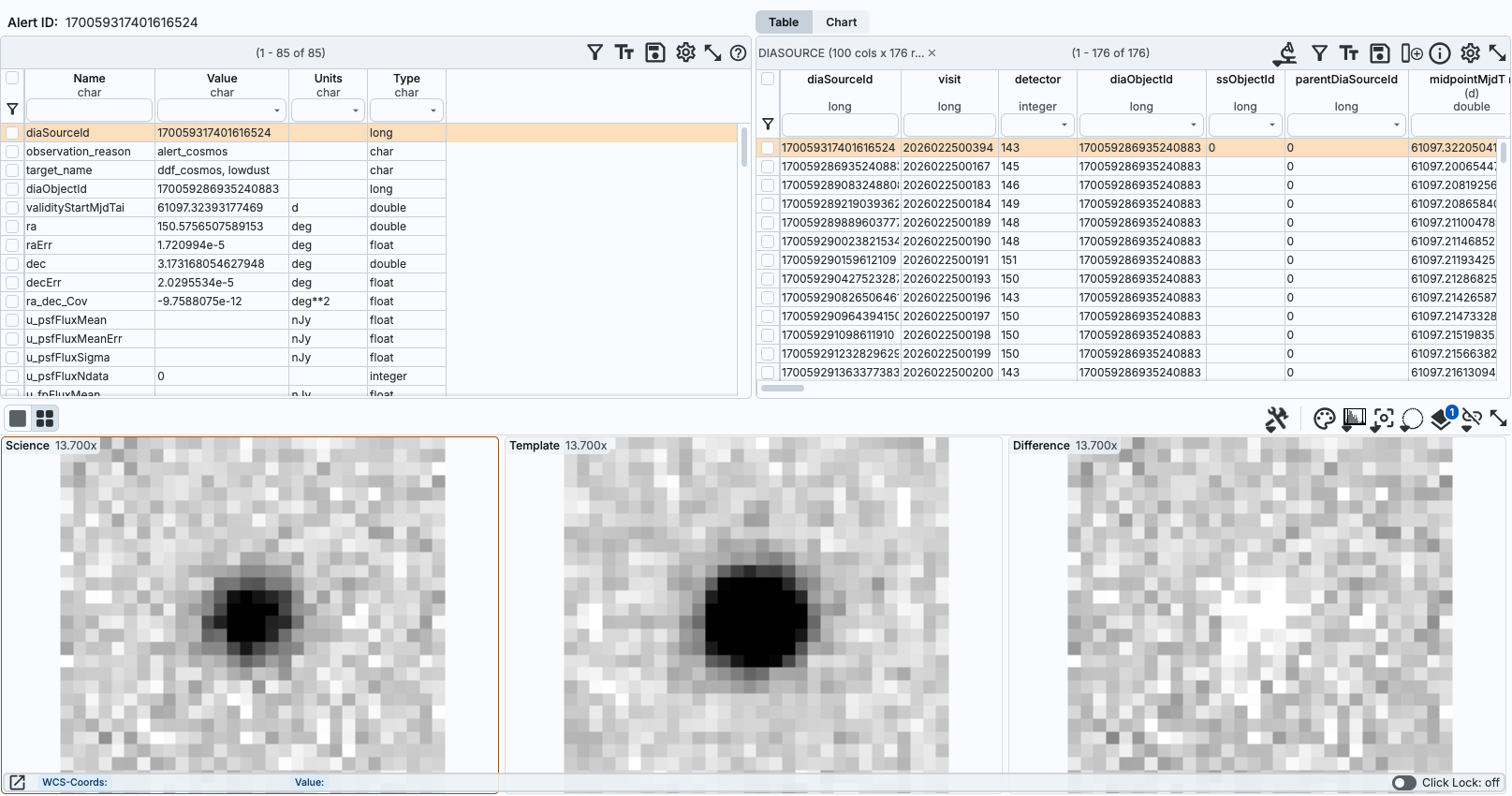The height and width of the screenshot is (796, 1512).
Task: Click the DIASOURCE table vertical scrollbar
Action: [1504, 153]
